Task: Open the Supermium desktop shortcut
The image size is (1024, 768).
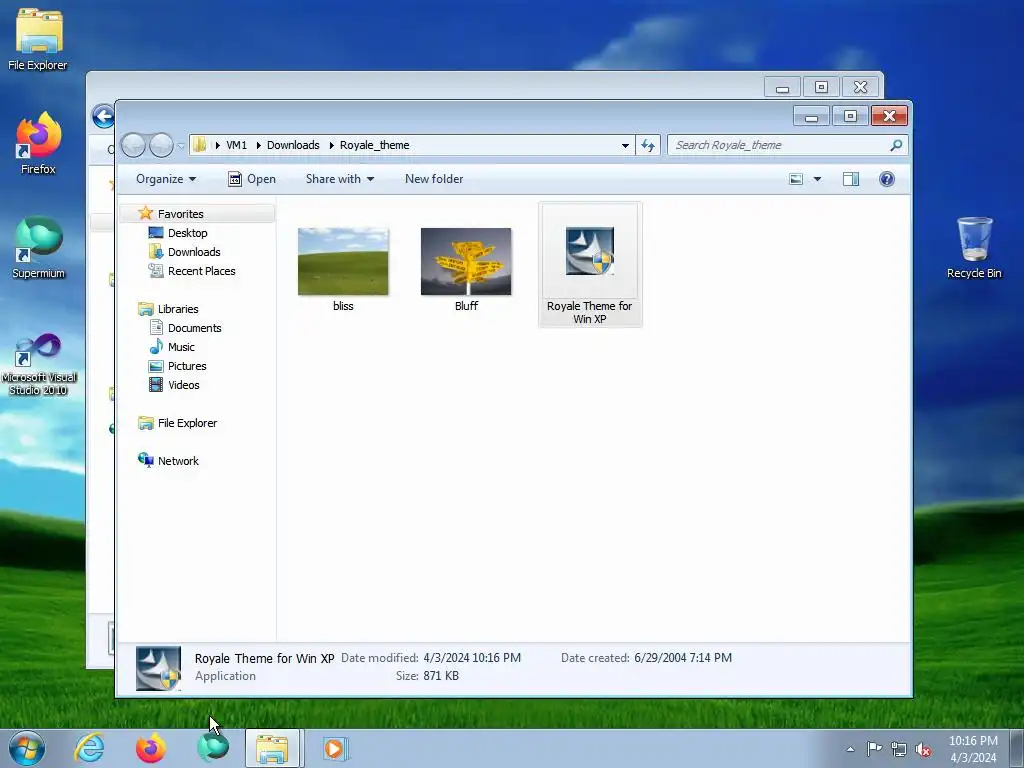Action: [x=38, y=248]
